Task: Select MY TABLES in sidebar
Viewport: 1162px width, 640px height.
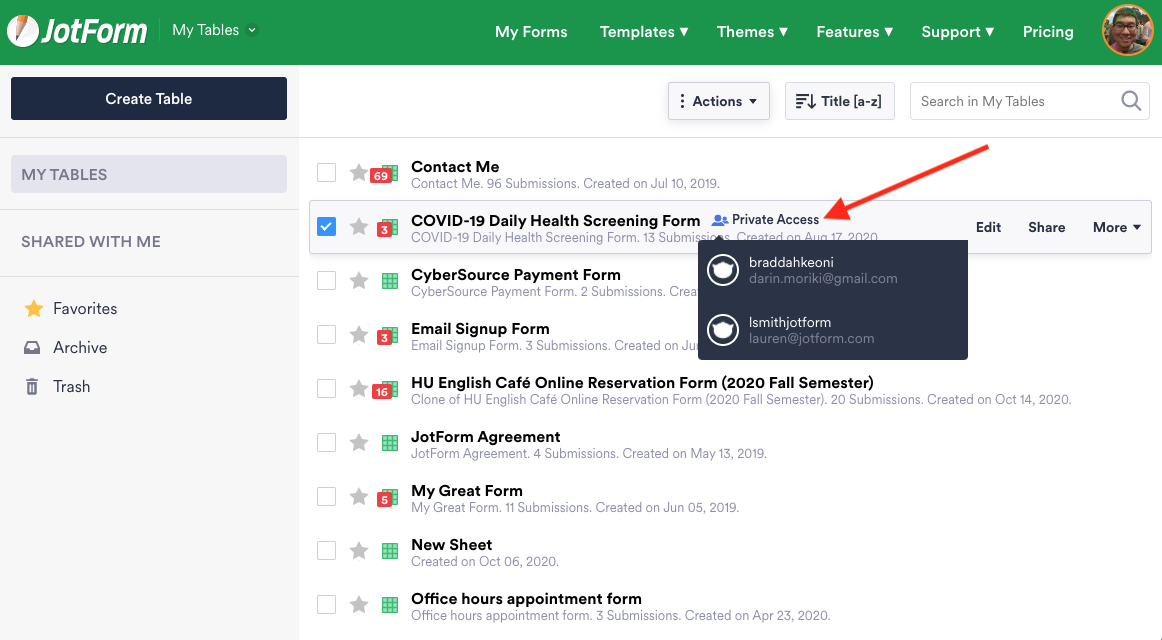Action: (149, 174)
